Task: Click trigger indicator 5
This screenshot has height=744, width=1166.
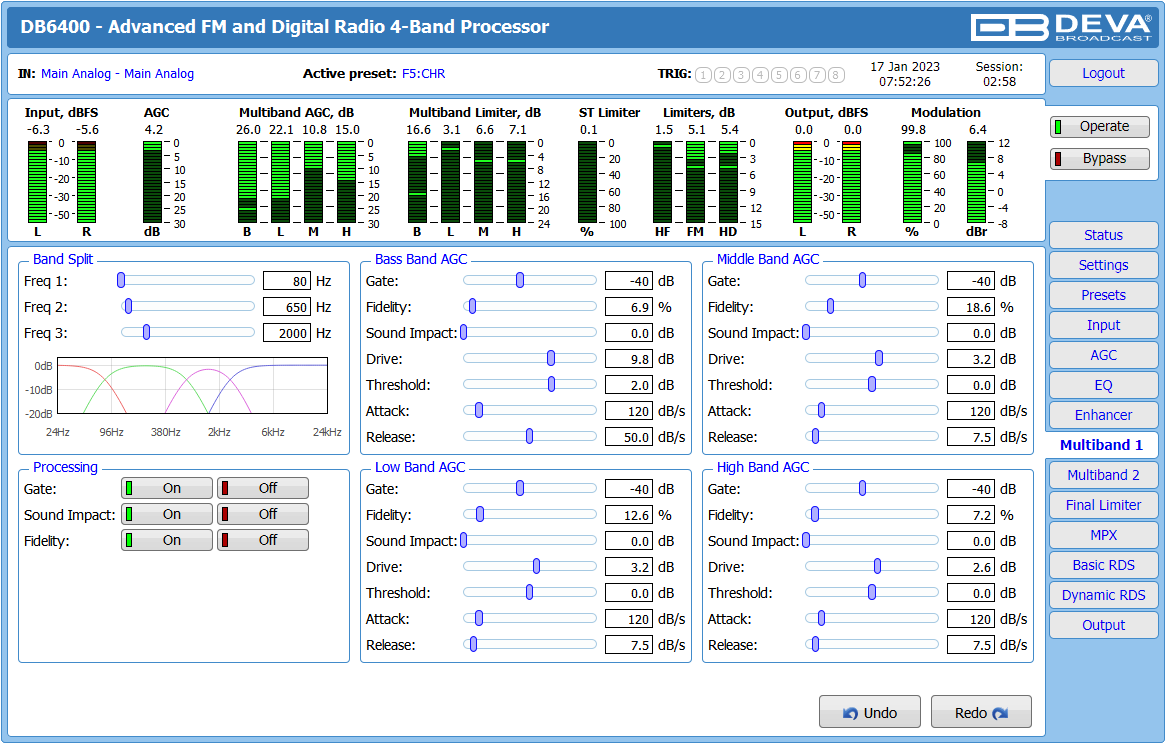Action: [x=779, y=74]
